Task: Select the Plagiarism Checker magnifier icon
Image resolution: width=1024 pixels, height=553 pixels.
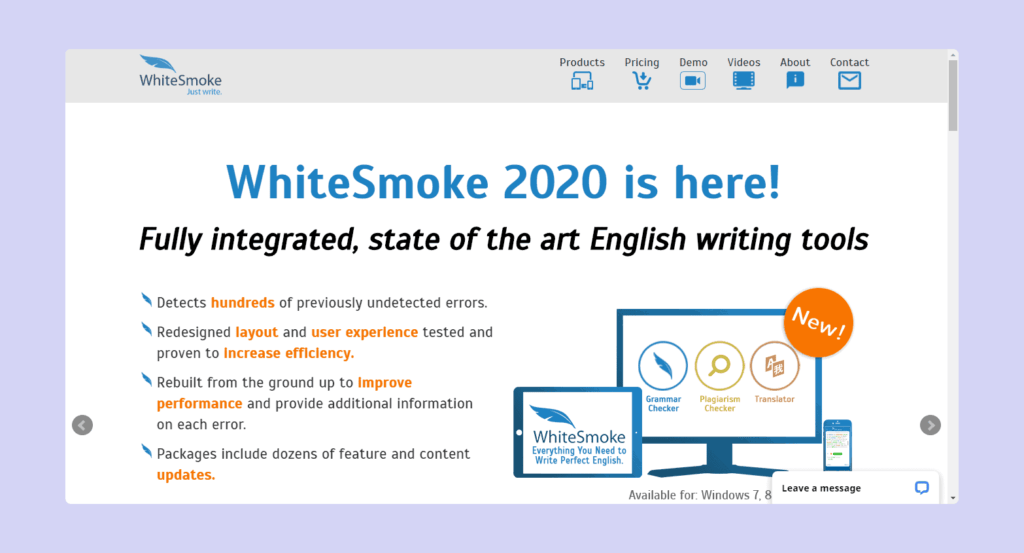Action: click(719, 365)
